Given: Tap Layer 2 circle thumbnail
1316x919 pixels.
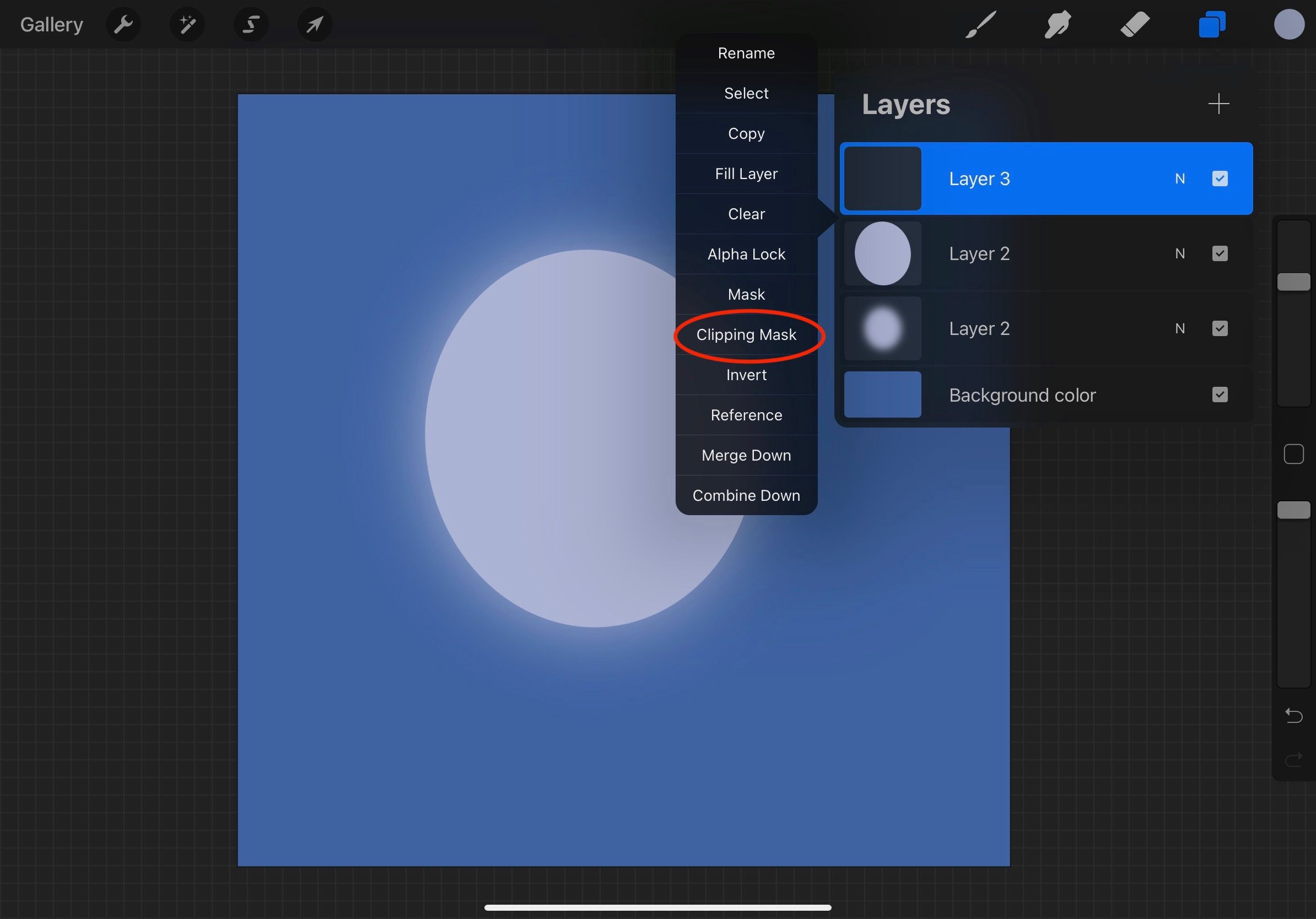Looking at the screenshot, I should click(883, 253).
